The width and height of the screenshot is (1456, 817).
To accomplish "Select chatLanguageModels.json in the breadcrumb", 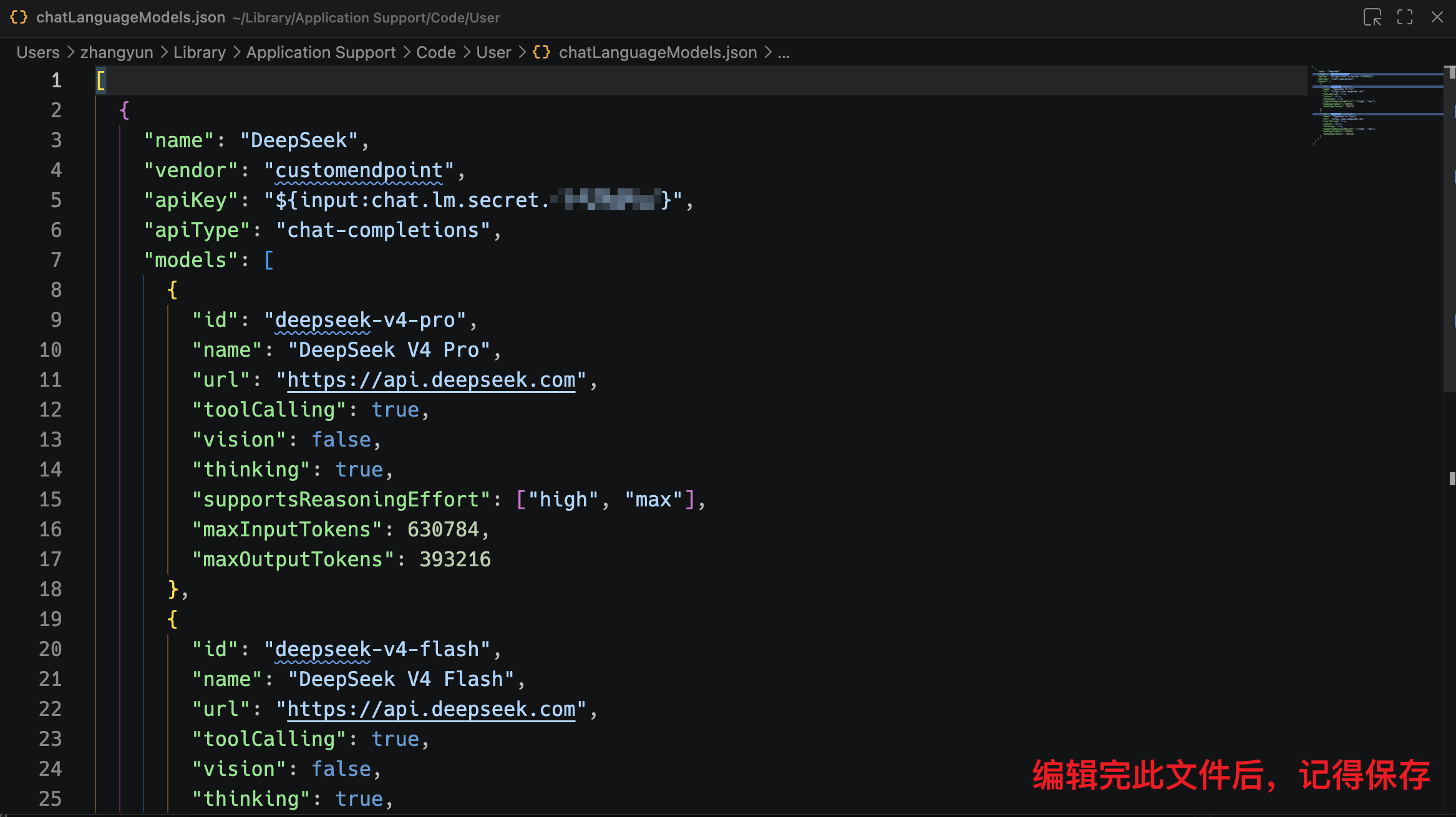I will [x=658, y=52].
